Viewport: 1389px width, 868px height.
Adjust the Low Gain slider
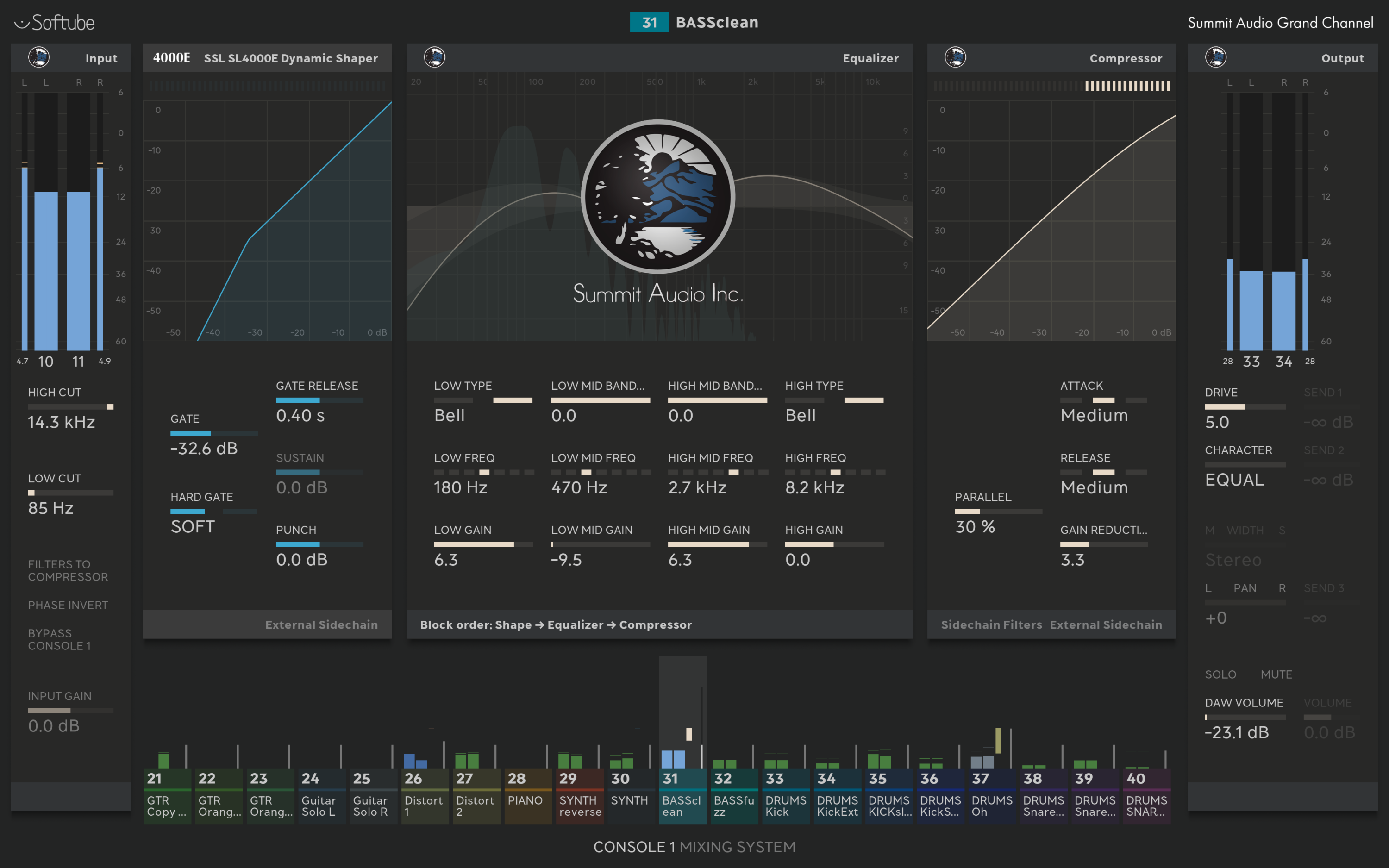point(483,544)
